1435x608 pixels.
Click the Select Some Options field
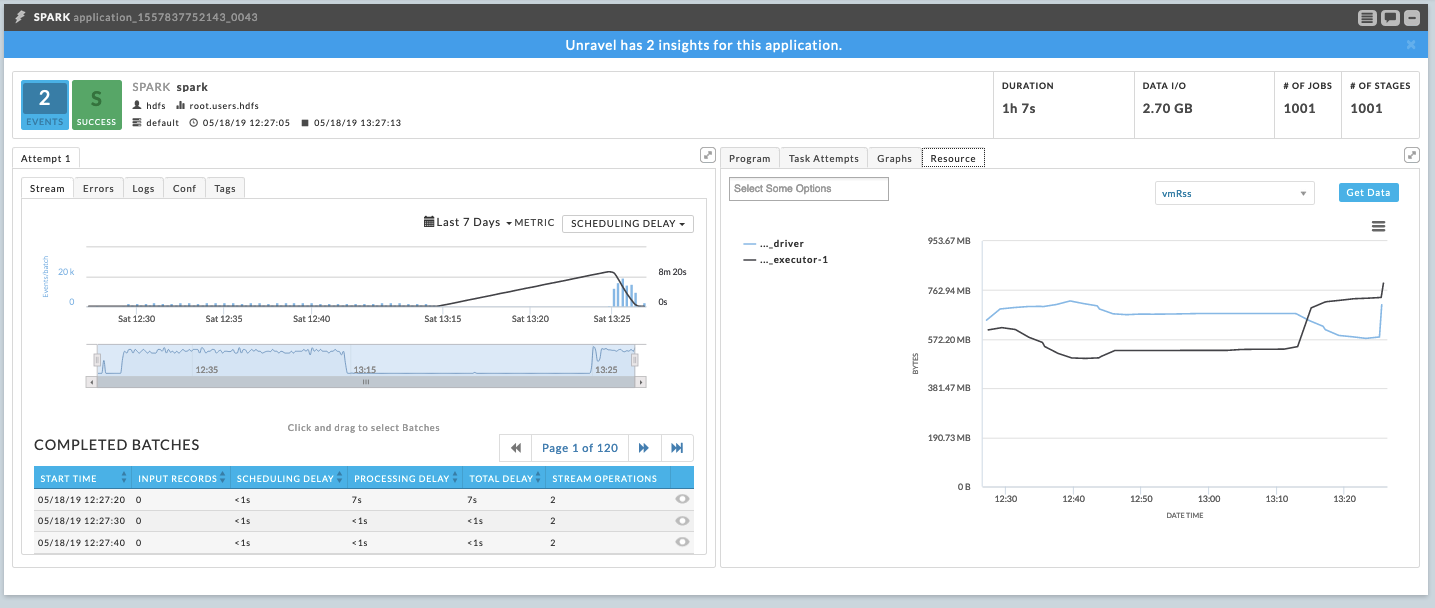pyautogui.click(x=808, y=189)
